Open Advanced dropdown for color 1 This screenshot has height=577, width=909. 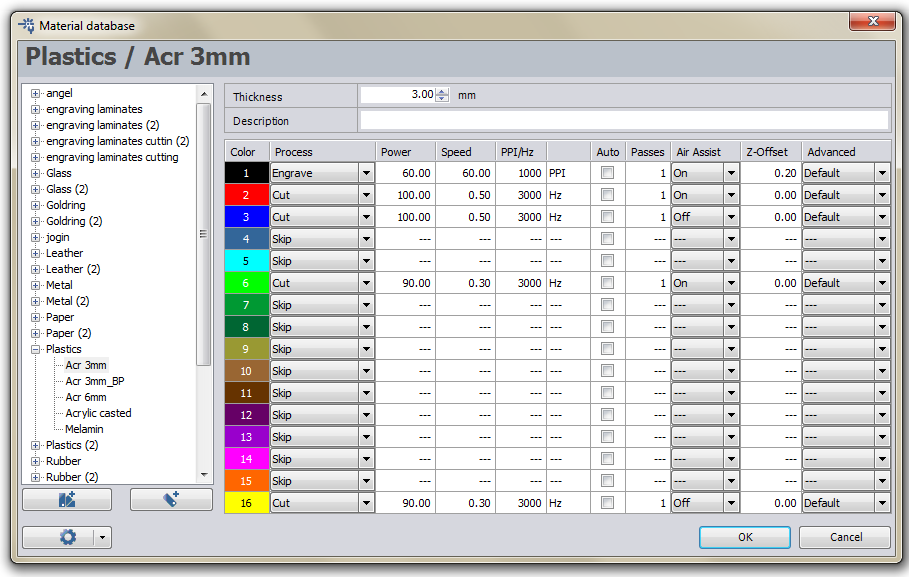[x=882, y=173]
